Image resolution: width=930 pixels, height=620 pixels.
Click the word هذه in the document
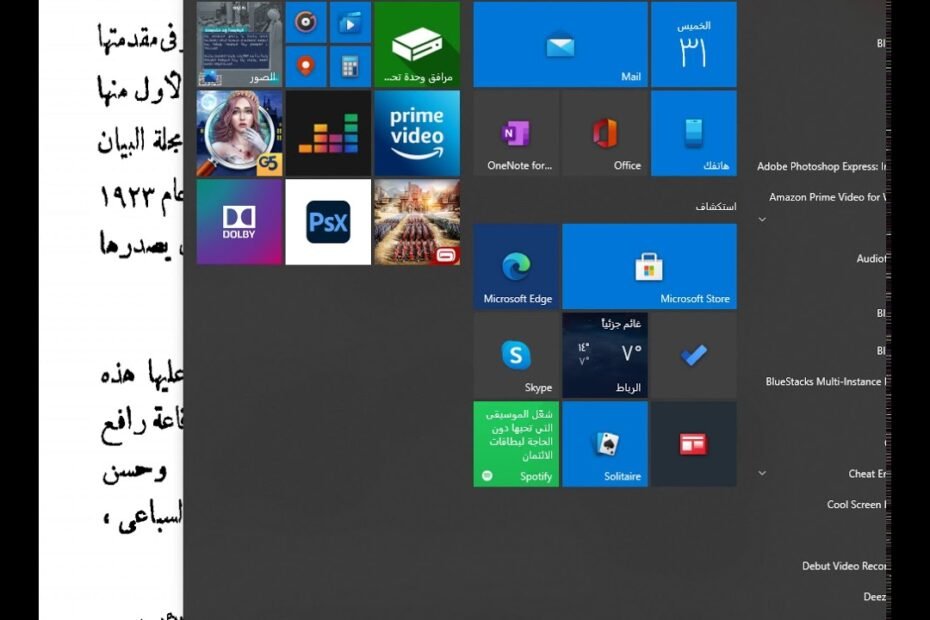(118, 375)
